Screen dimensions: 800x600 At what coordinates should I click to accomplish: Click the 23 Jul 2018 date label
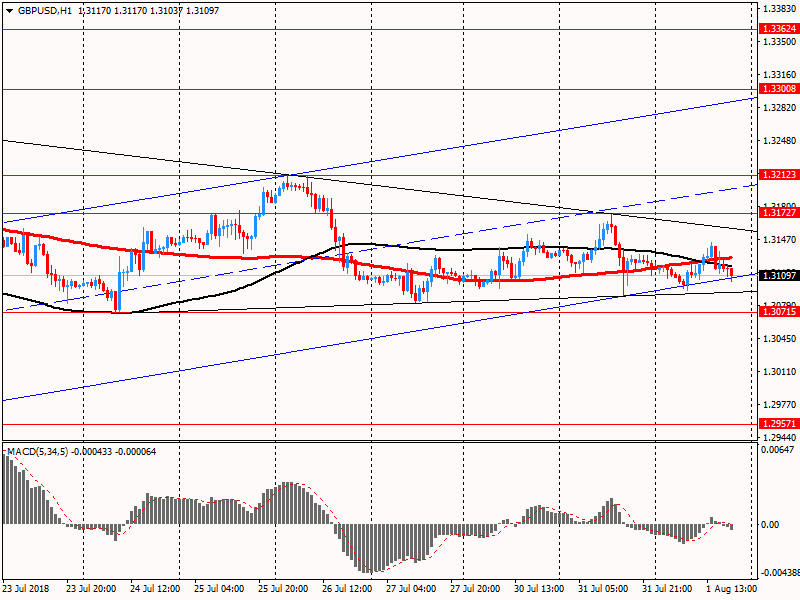tap(26, 589)
